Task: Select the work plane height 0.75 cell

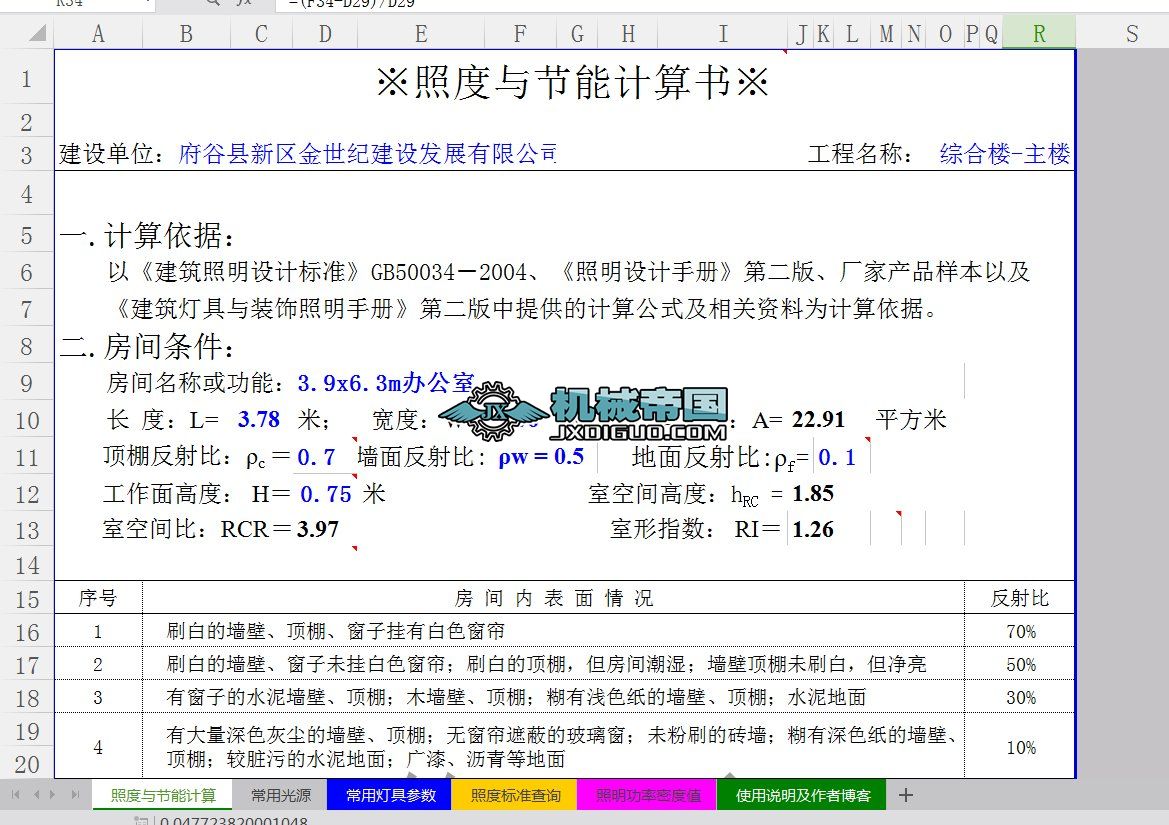Action: 326,494
